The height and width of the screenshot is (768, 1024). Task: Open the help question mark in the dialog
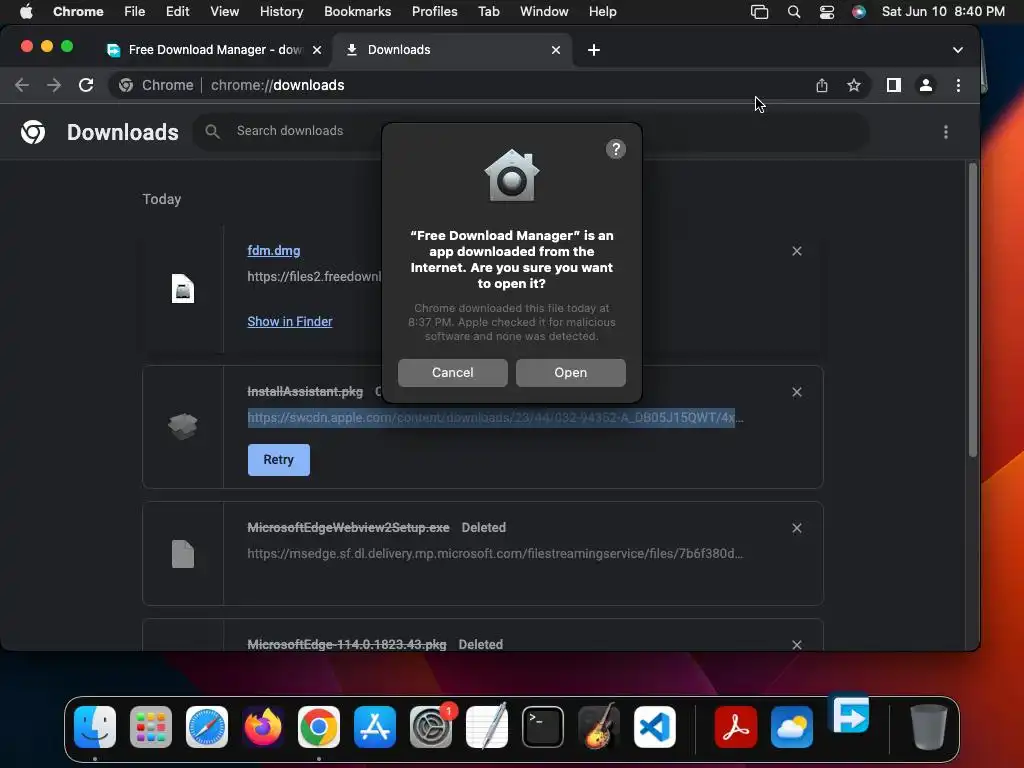[x=615, y=150]
